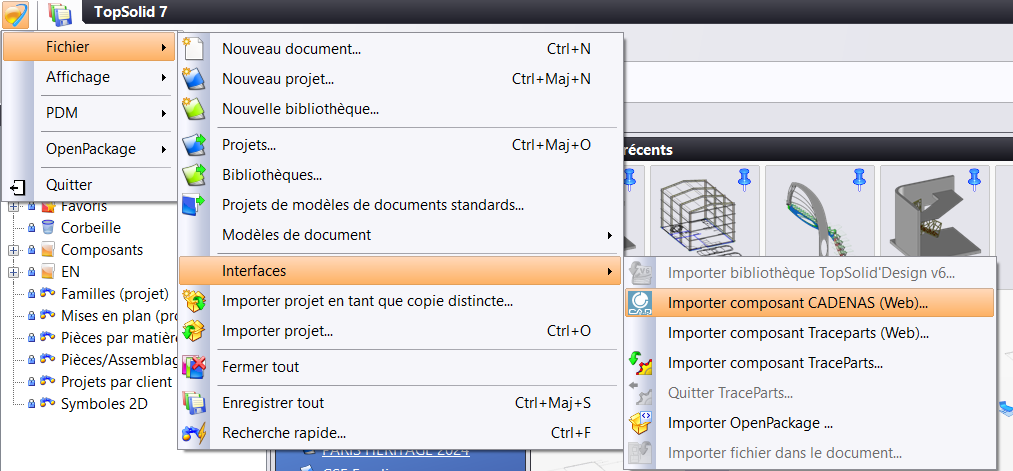Expand Modèles de document submenu
Viewport: 1013px width, 471px height.
(x=400, y=235)
